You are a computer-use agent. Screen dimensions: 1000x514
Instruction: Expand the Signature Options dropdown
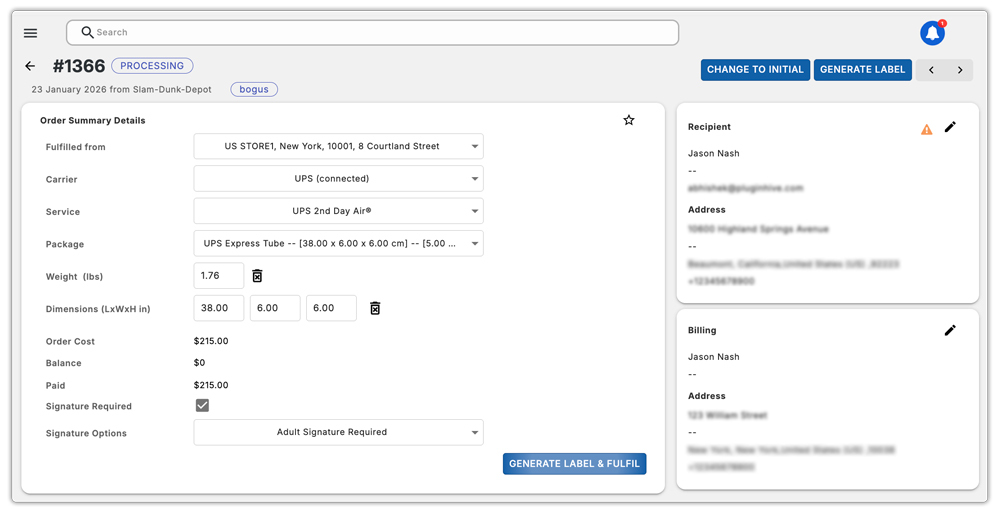click(338, 432)
